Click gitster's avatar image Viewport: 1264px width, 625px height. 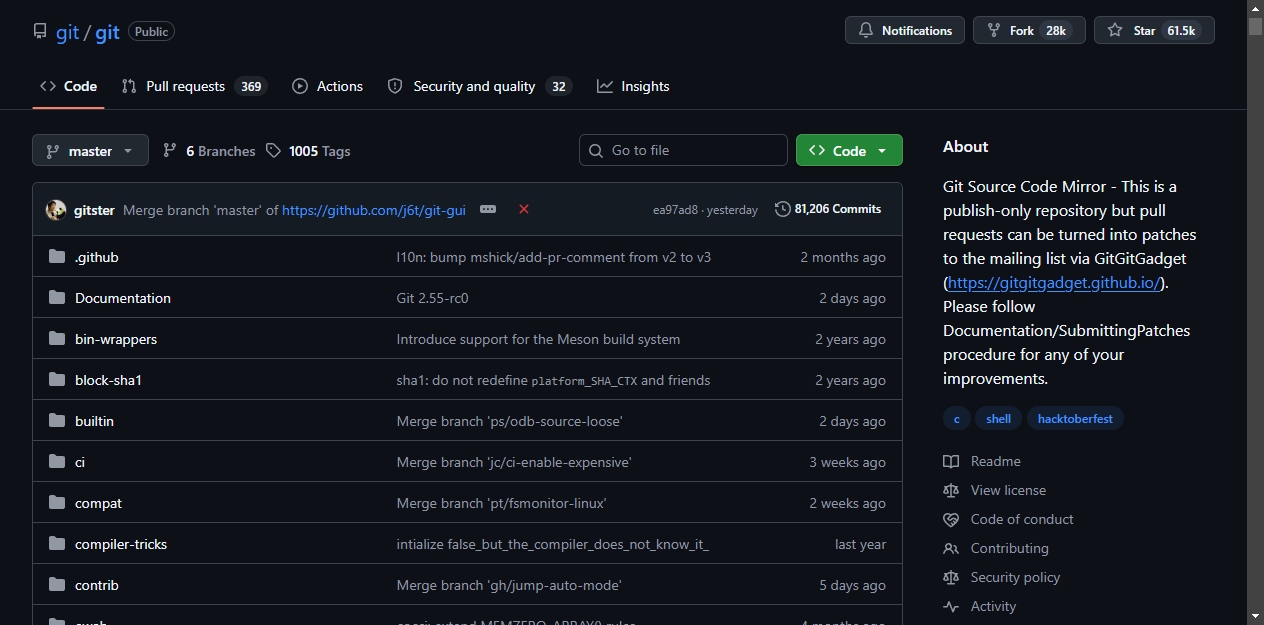click(56, 210)
